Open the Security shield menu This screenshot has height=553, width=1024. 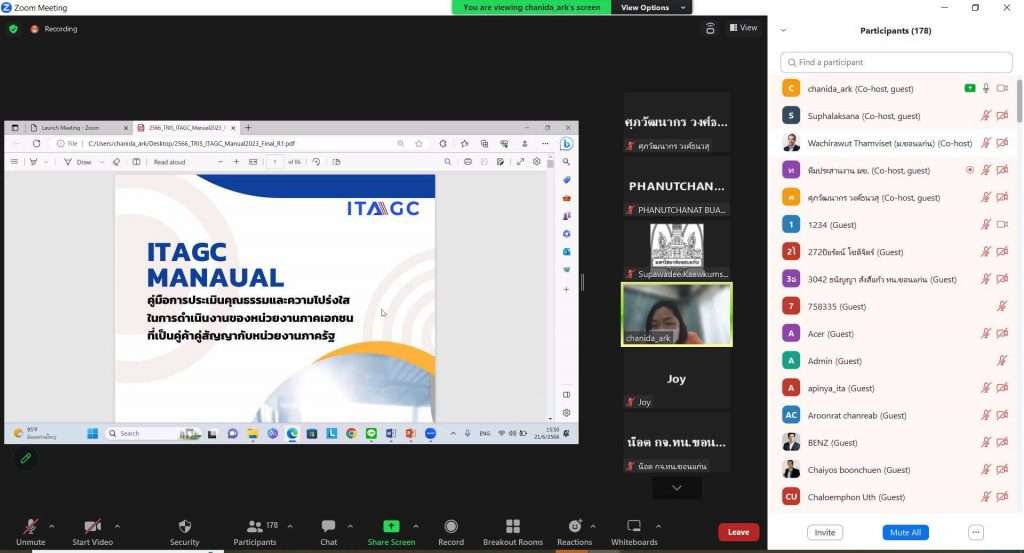(184, 532)
